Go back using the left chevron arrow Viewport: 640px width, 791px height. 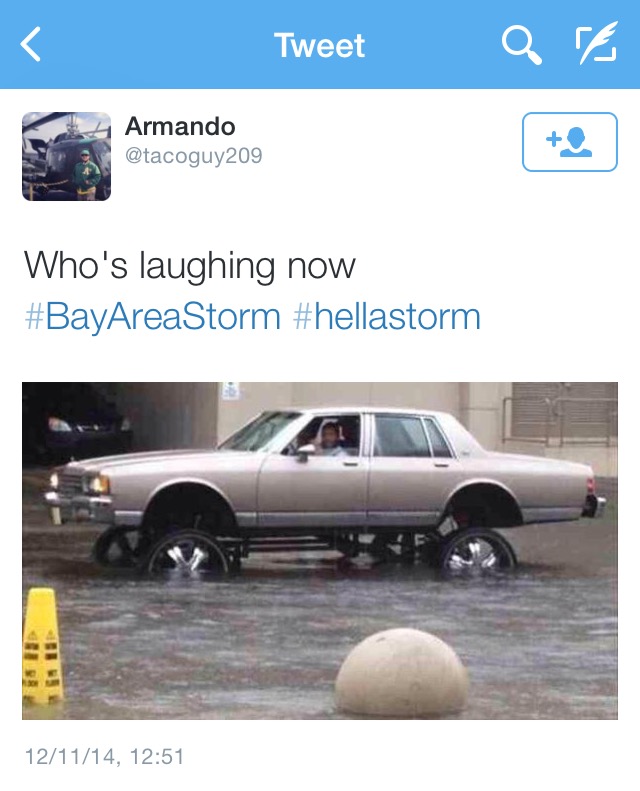[x=31, y=44]
